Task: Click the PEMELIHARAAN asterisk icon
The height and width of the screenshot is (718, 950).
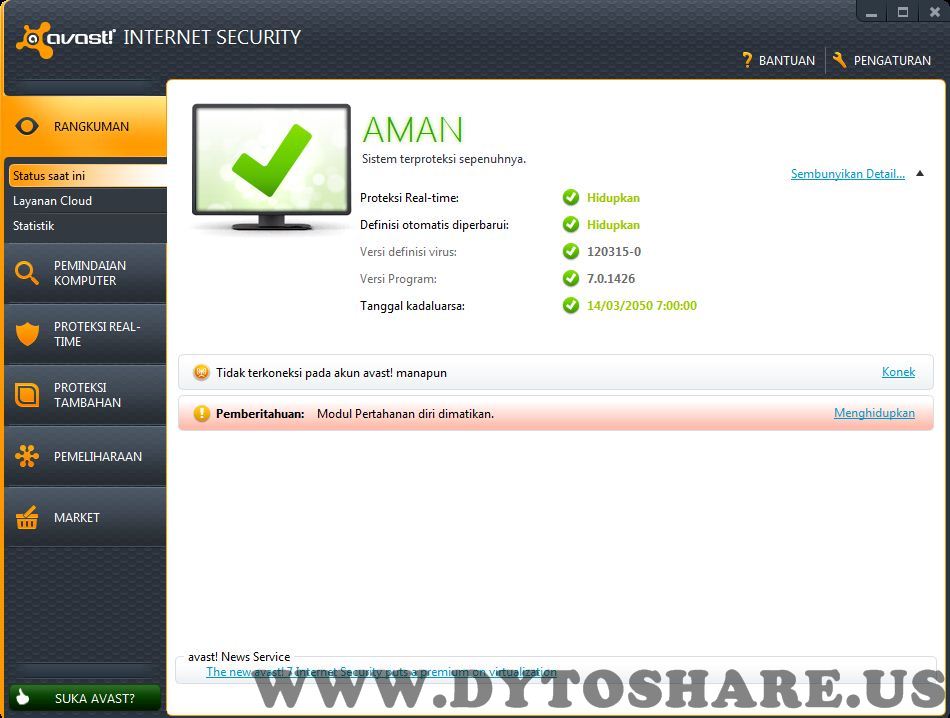Action: click(27, 456)
